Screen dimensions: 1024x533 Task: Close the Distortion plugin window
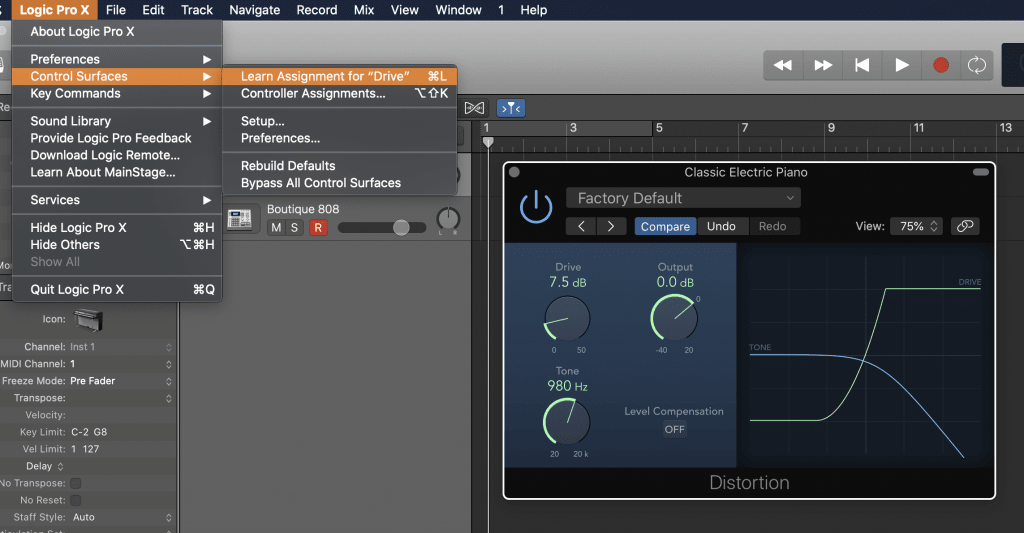click(514, 172)
